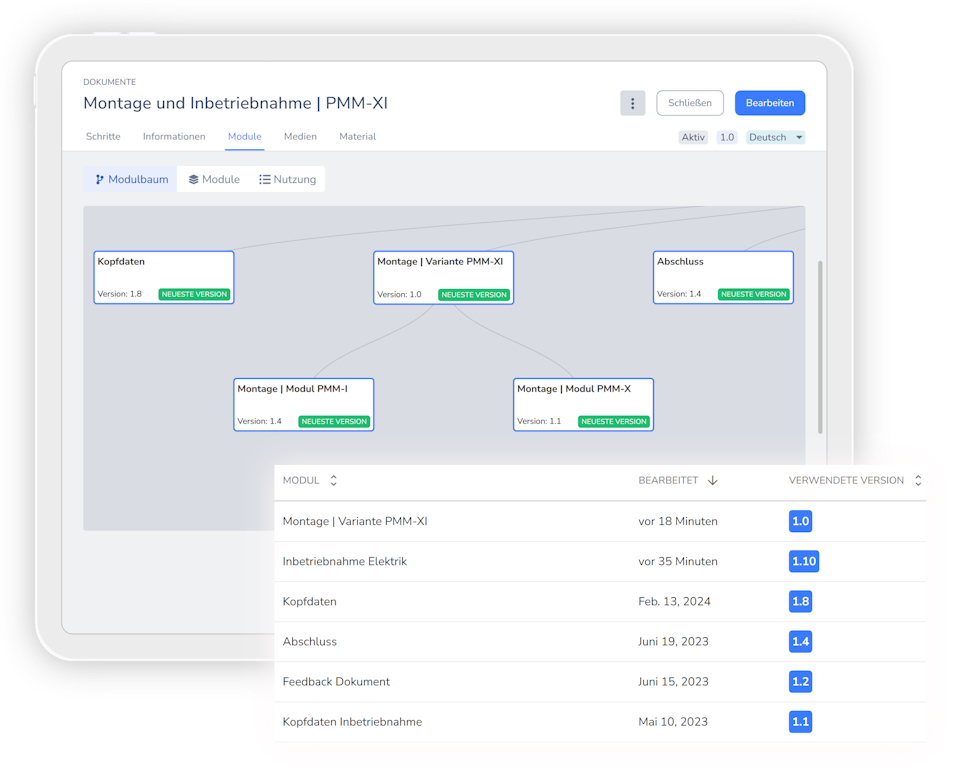
Task: Click the down arrow sorting BEARBEITET column
Action: (x=712, y=480)
